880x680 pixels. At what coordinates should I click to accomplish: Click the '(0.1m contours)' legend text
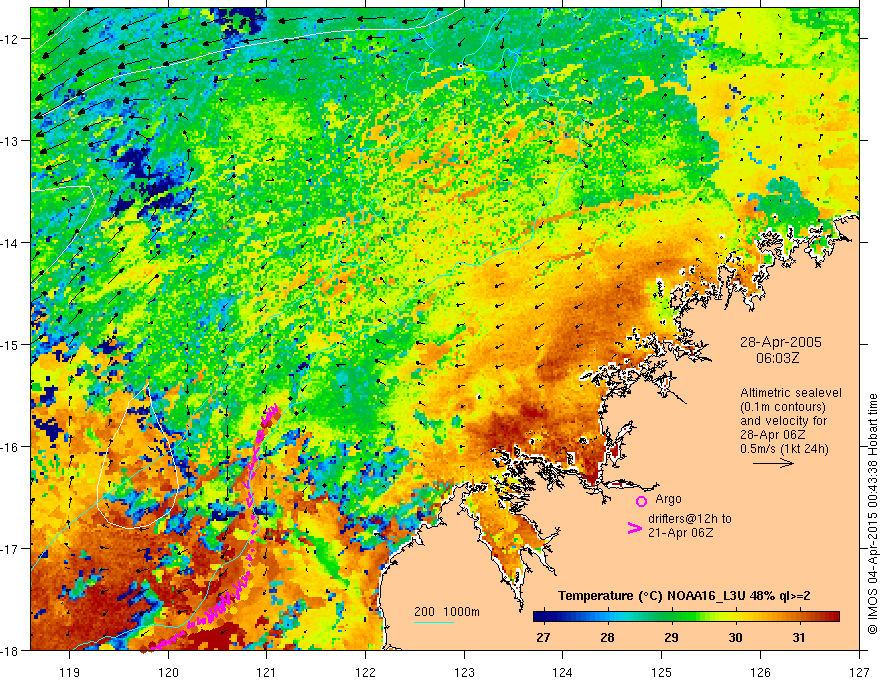click(783, 407)
